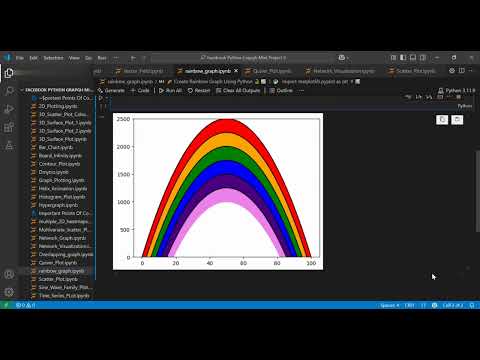Open Time_Series_Plot.ipynb in Explorer
The width and height of the screenshot is (480, 360).
[64, 296]
